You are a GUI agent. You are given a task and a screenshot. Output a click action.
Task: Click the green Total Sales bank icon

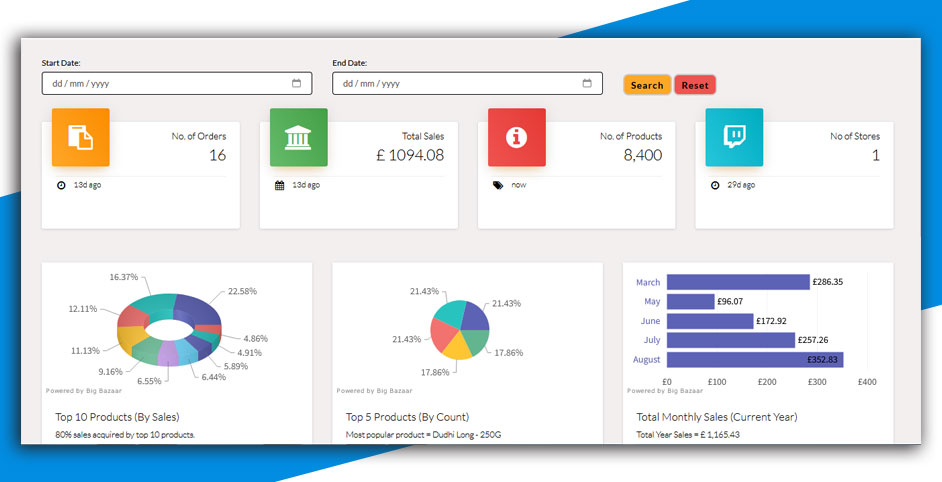point(298,137)
